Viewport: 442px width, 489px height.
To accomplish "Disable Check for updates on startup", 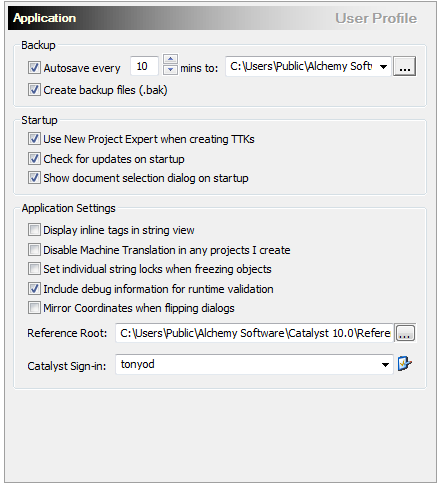I will 34,159.
